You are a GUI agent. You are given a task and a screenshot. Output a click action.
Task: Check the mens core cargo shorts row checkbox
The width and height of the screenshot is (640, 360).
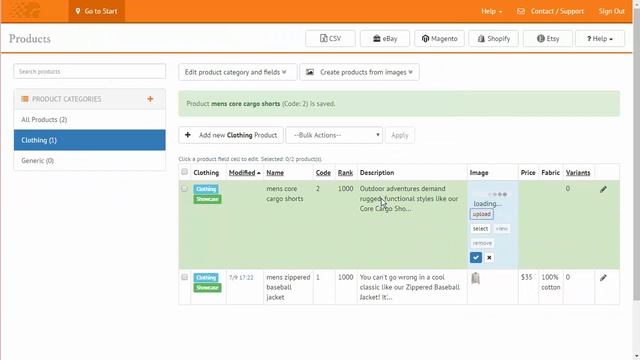tap(184, 189)
